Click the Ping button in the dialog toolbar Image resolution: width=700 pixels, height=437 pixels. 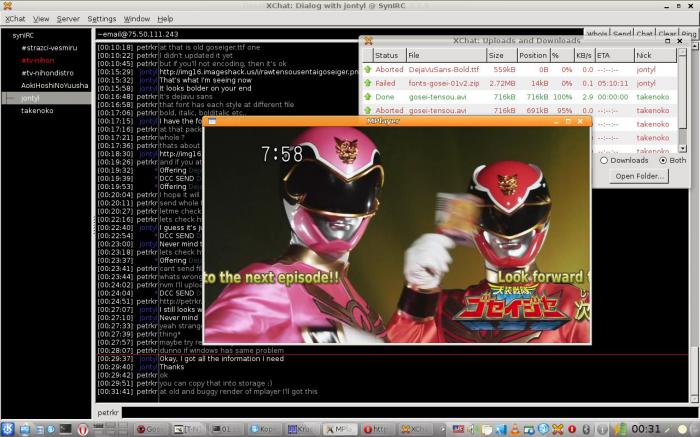coord(688,34)
